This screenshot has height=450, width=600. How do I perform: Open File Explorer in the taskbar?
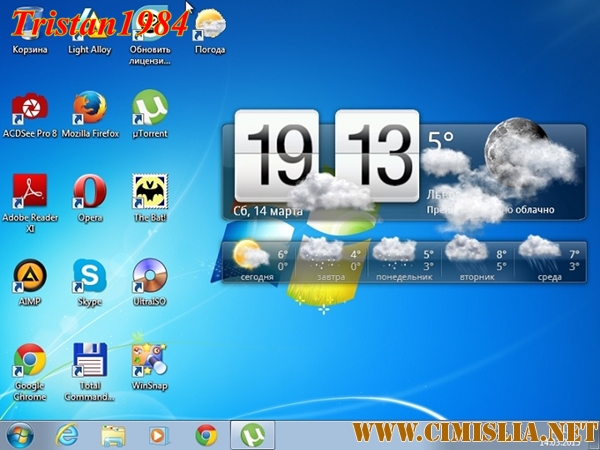click(113, 435)
